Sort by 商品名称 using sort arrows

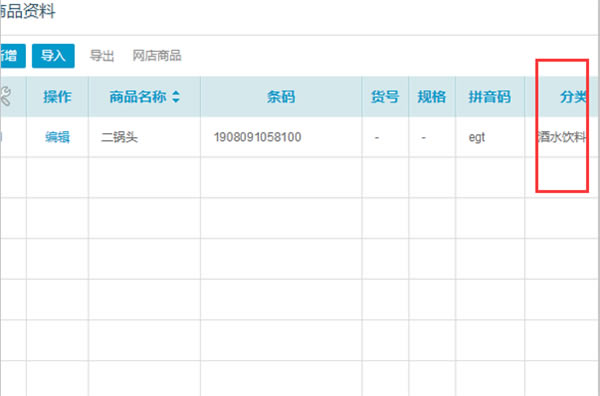[x=176, y=97]
